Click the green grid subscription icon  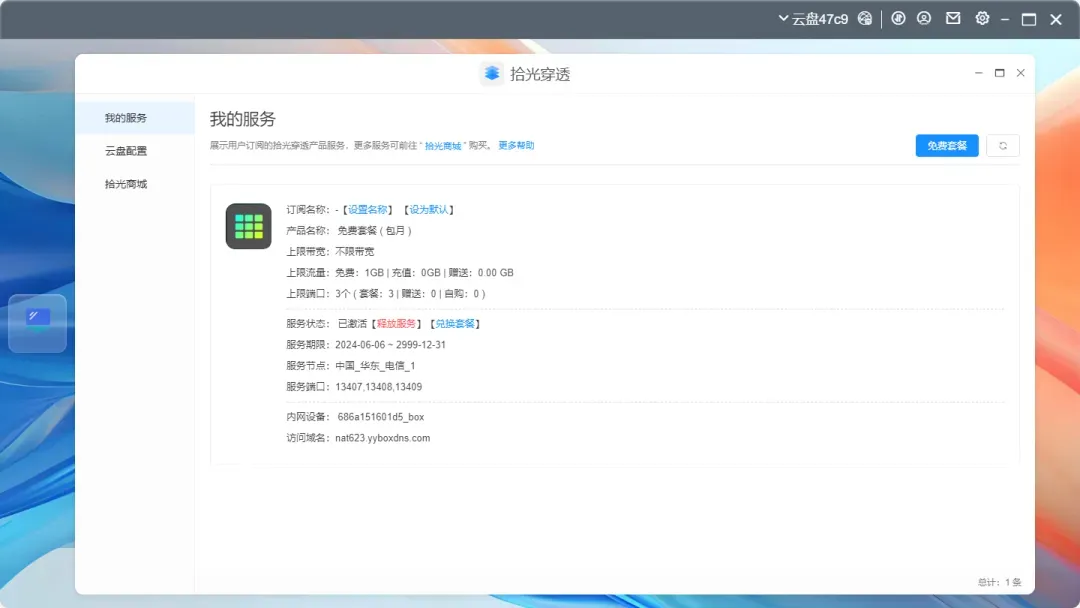point(249,226)
